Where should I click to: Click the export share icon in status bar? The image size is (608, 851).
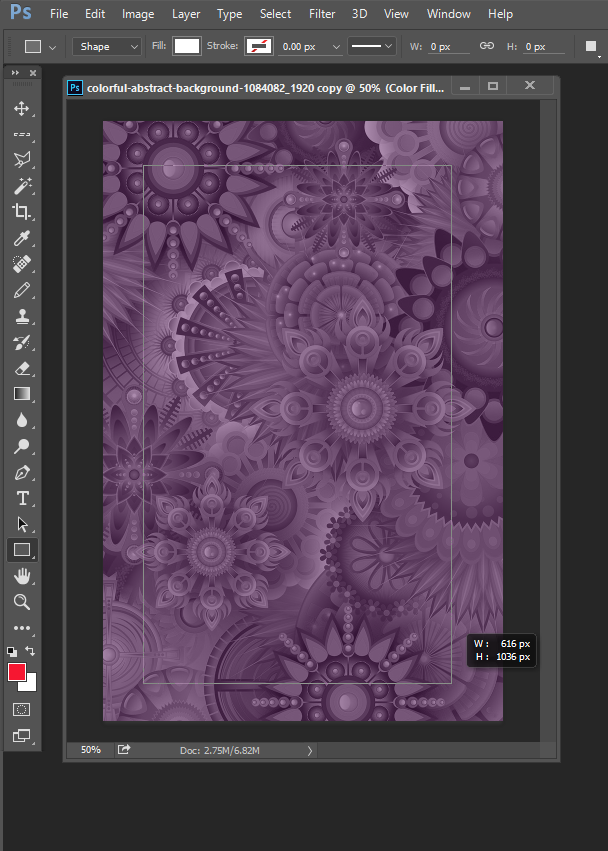[x=124, y=750]
